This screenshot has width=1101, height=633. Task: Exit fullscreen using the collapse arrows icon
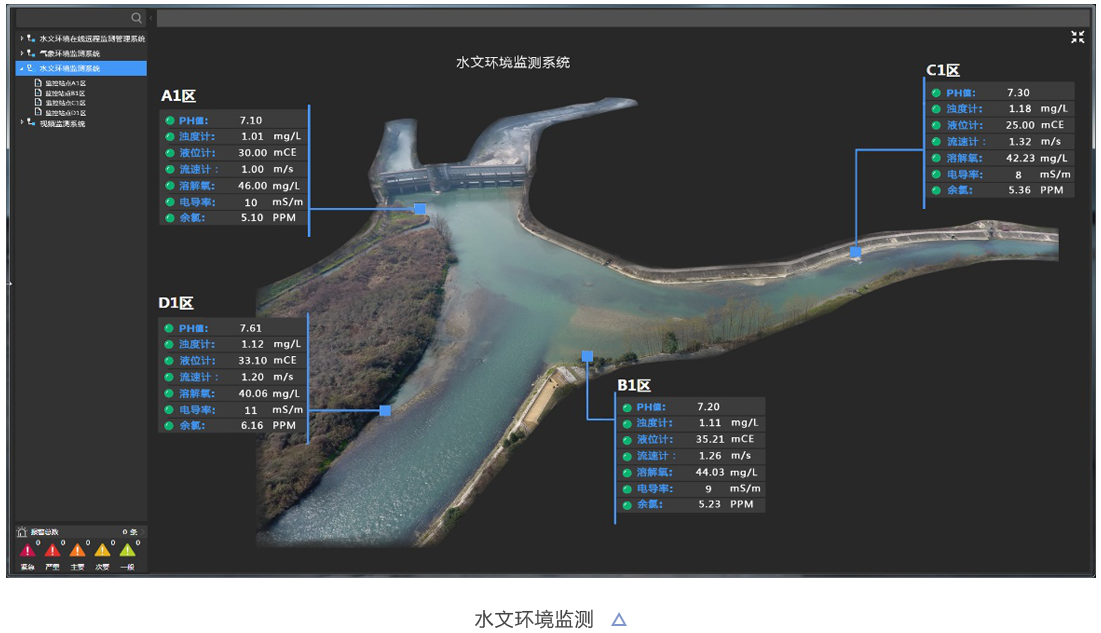(1077, 37)
